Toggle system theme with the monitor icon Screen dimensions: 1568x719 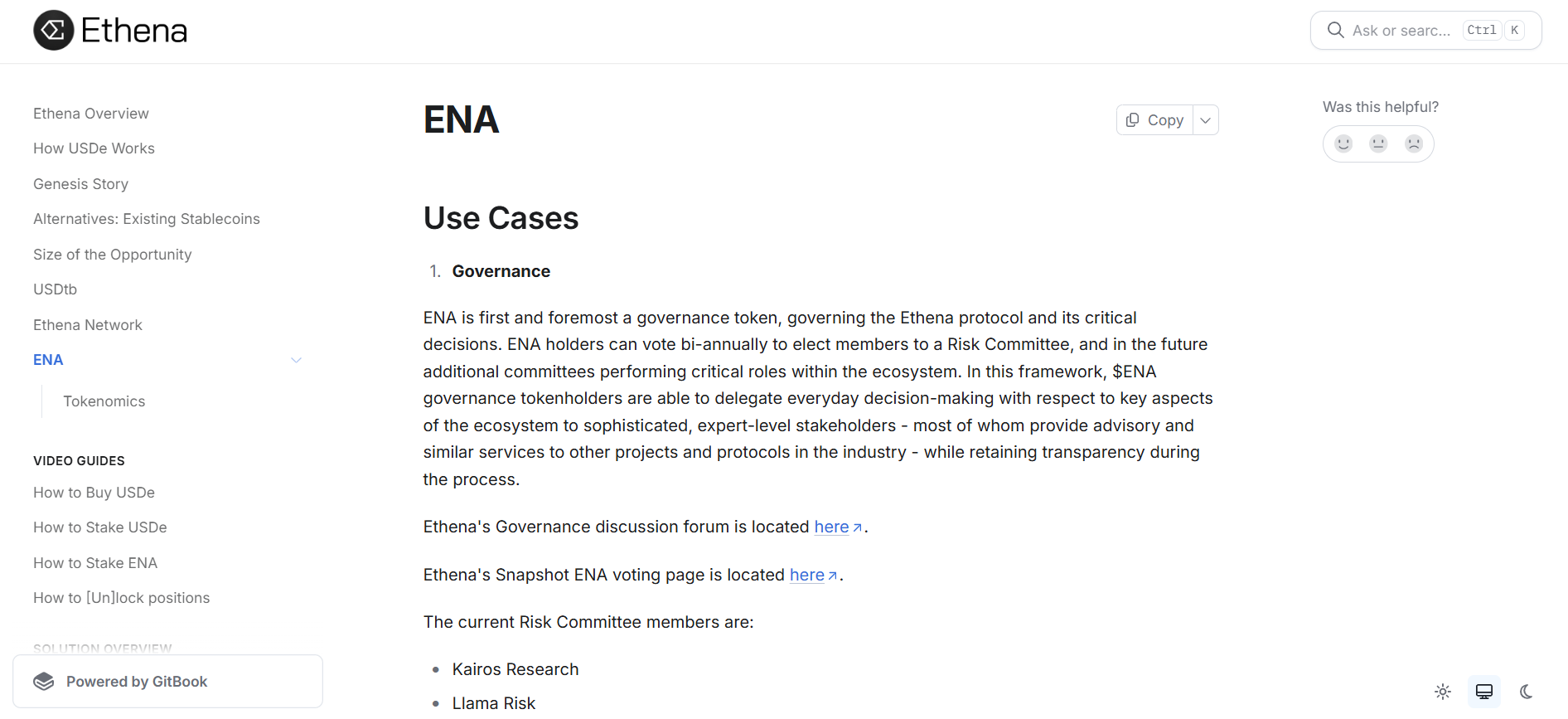tap(1483, 691)
